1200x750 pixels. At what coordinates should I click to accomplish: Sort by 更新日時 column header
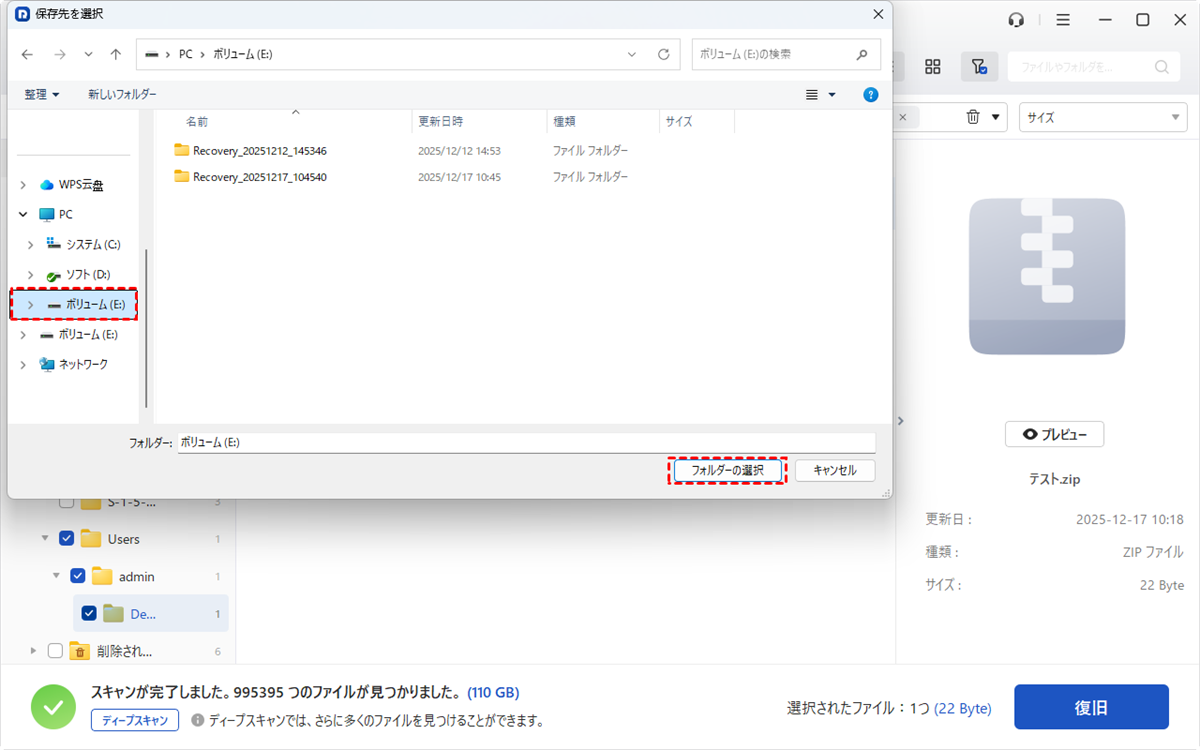pyautogui.click(x=440, y=121)
